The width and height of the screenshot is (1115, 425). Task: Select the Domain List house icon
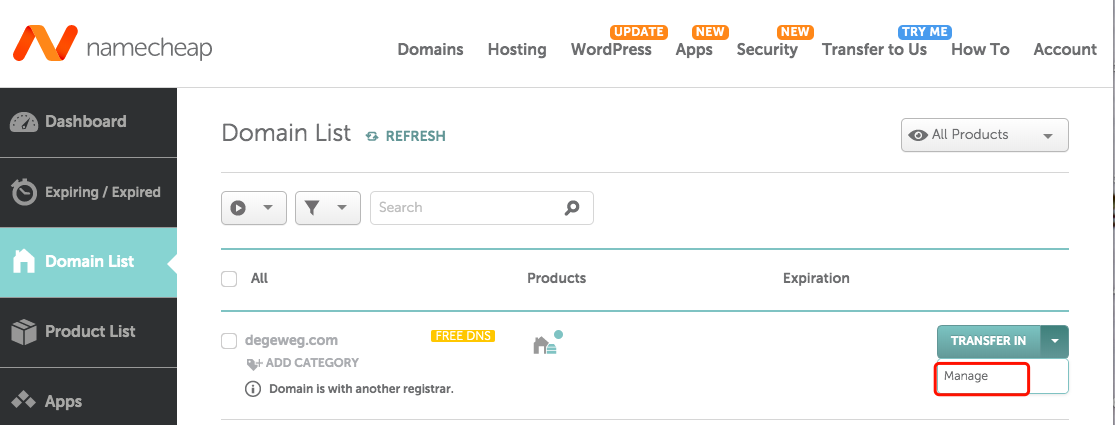[24, 262]
